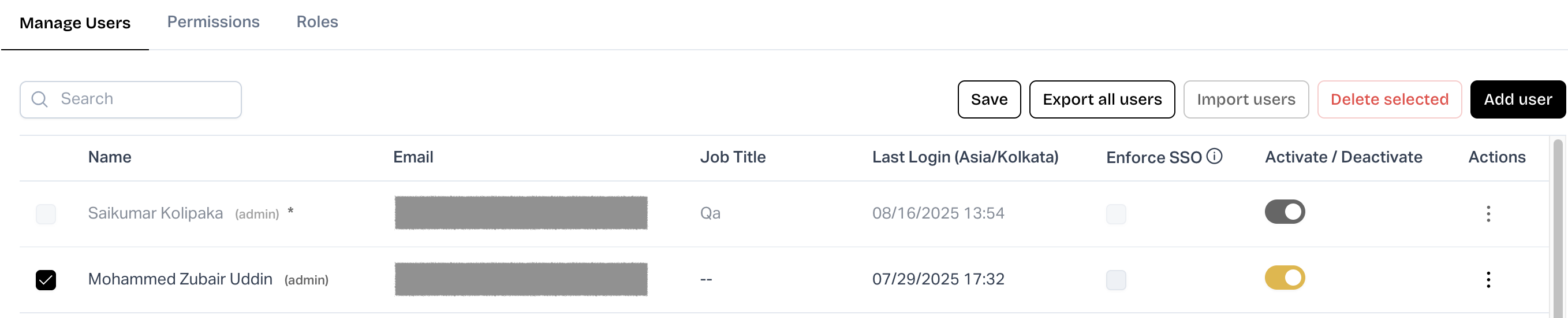
Task: Open actions menu for Saikumar Kolipaka
Action: pos(1488,214)
